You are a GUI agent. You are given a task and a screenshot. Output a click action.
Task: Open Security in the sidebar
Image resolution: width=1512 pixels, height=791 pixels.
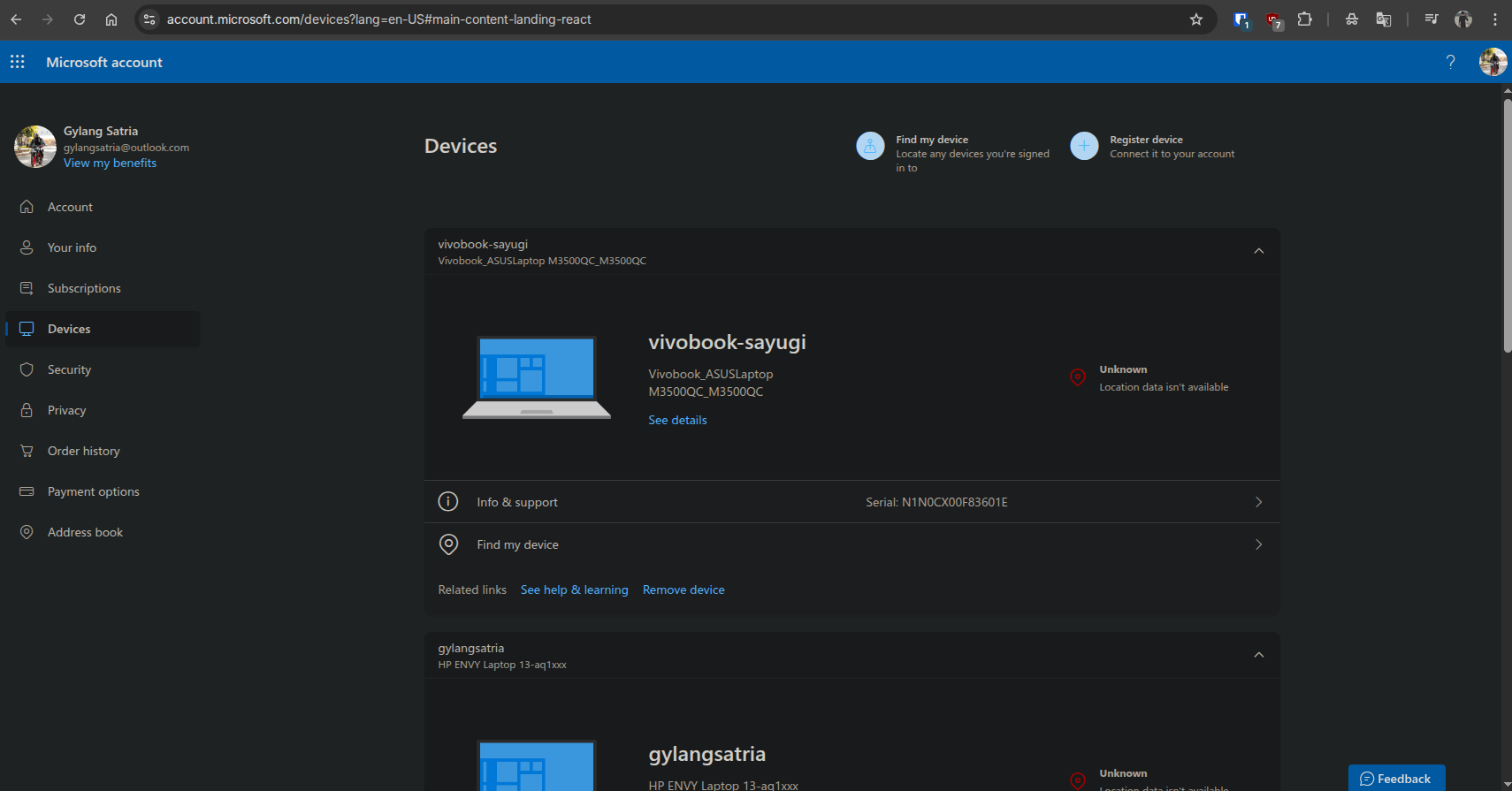[69, 369]
